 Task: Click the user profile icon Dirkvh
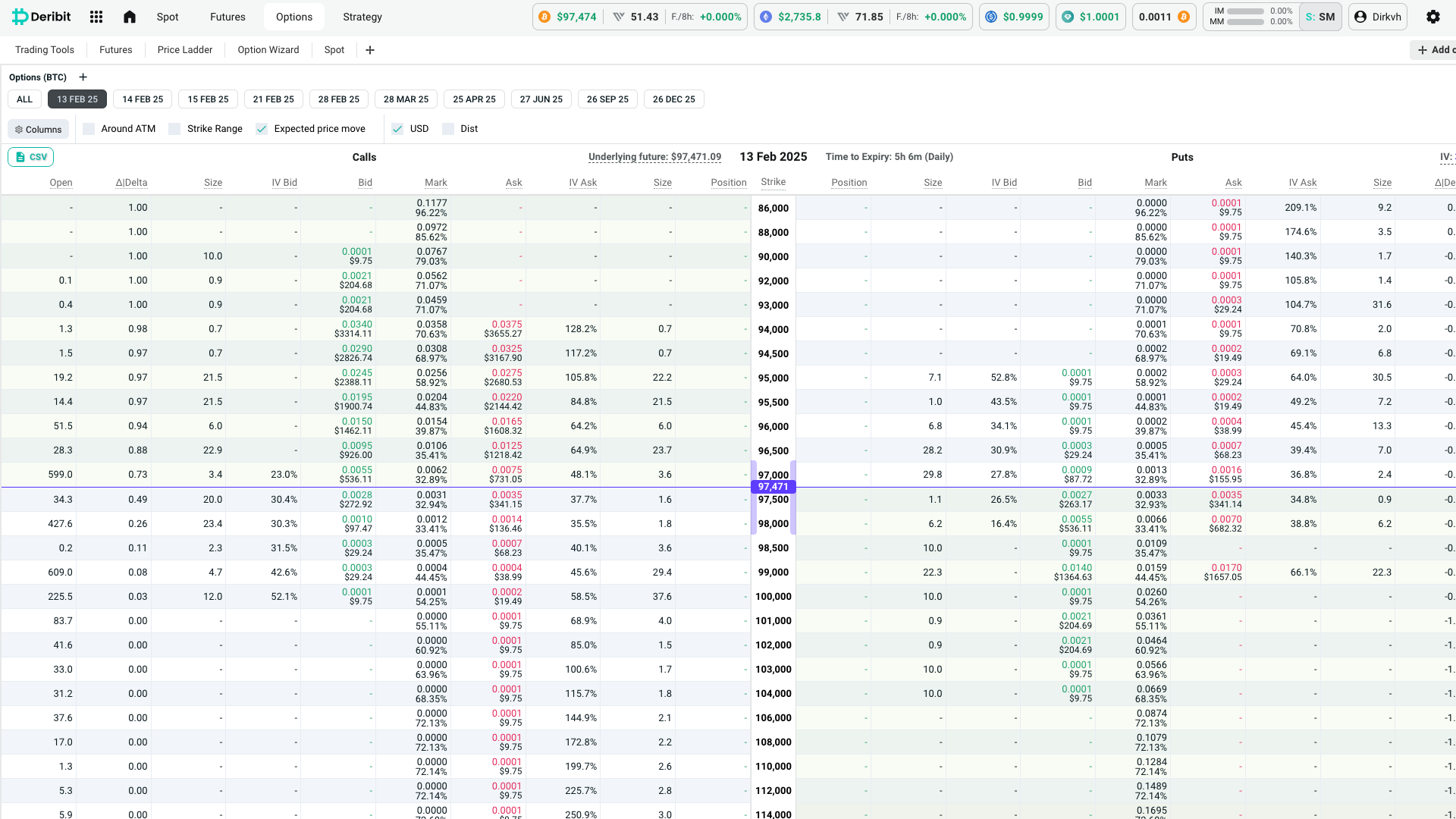[x=1360, y=17]
